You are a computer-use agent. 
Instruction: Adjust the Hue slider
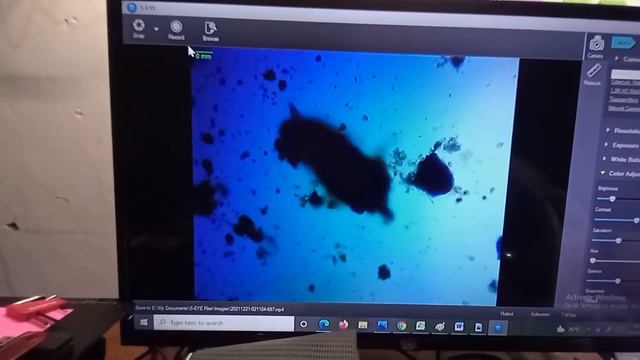[593, 260]
